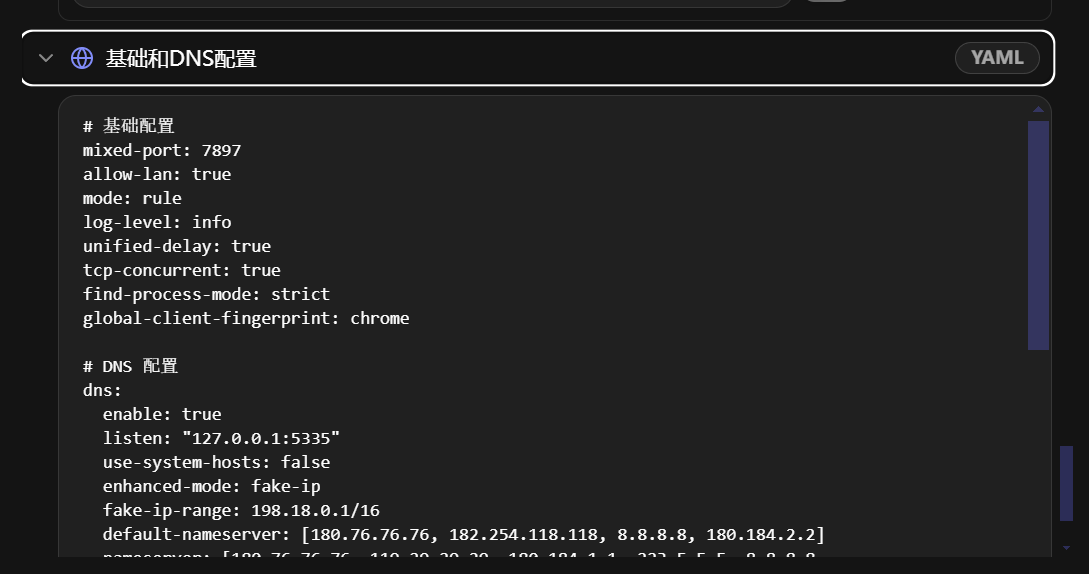This screenshot has width=1089, height=574.
Task: Place cursor on the mixed-port: 7897 line
Action: coord(162,150)
